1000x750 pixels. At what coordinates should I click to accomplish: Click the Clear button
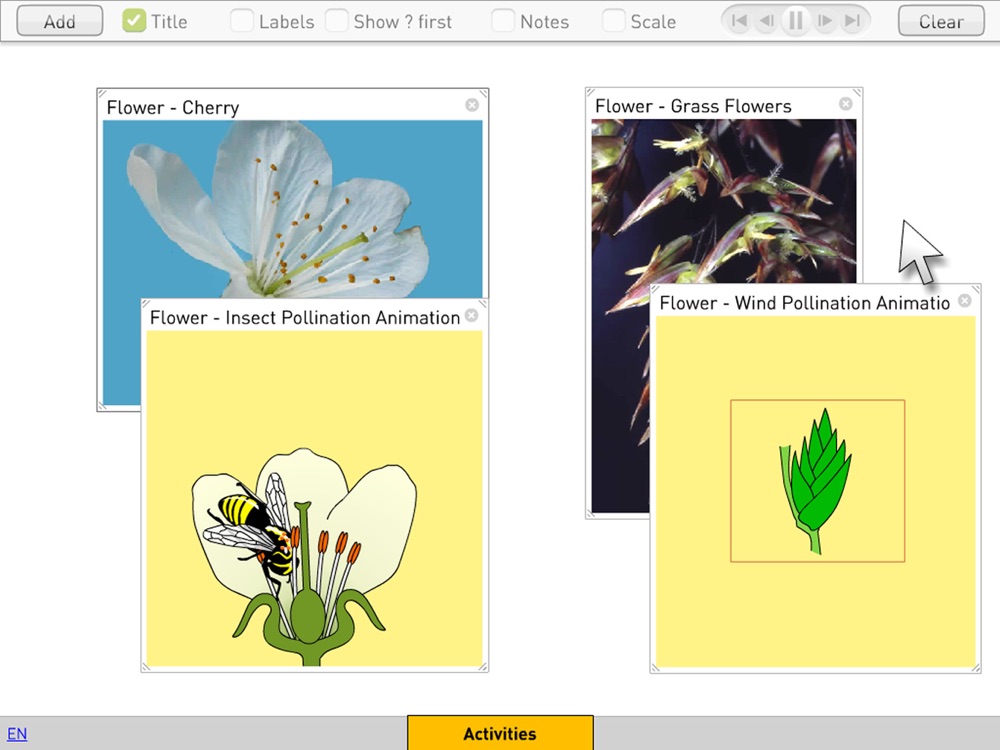click(941, 21)
